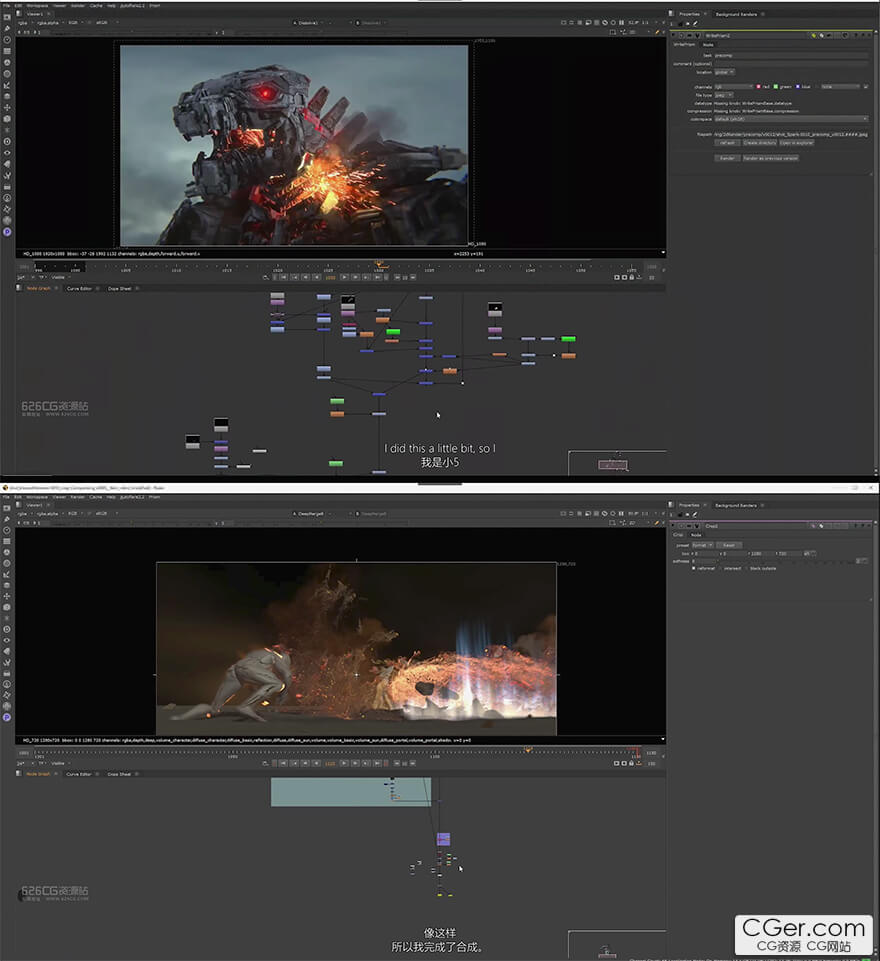The image size is (880, 961).
Task: Open the Render menu in the upper window
Action: [x=78, y=6]
